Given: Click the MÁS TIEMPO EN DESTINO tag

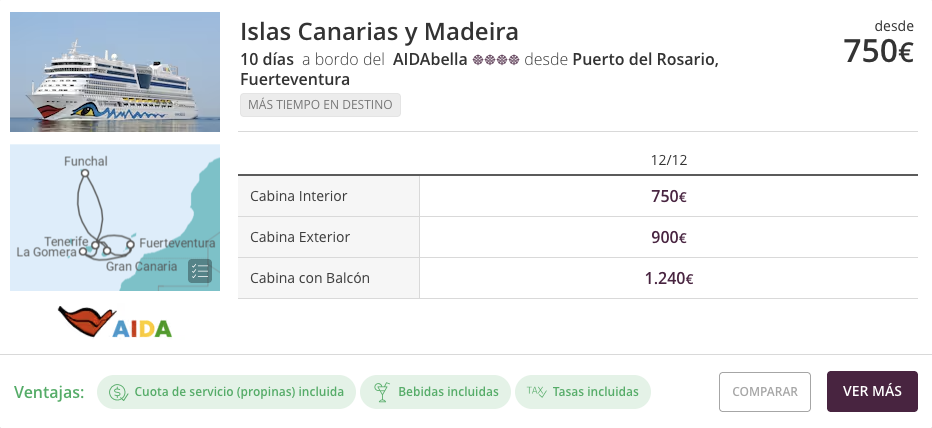Looking at the screenshot, I should 320,105.
